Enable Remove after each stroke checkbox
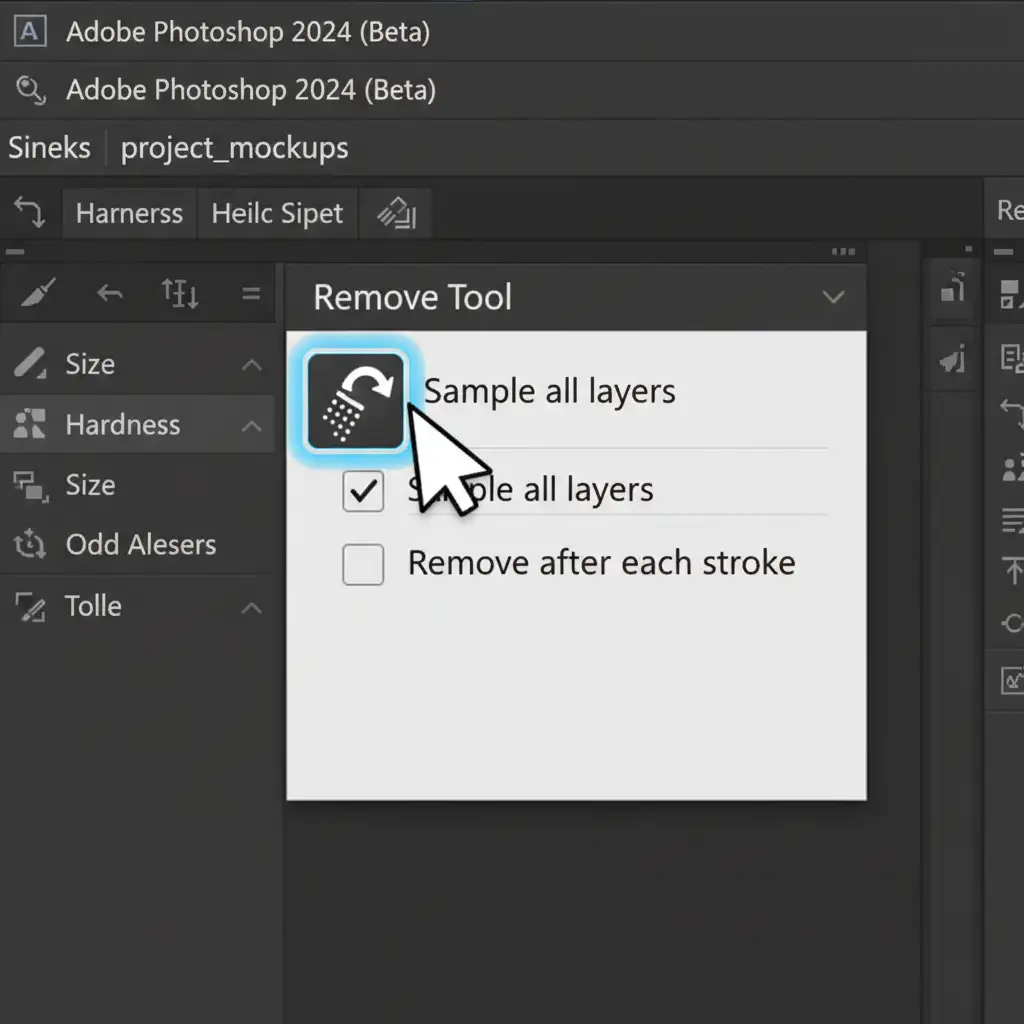Image resolution: width=1024 pixels, height=1024 pixels. click(363, 564)
